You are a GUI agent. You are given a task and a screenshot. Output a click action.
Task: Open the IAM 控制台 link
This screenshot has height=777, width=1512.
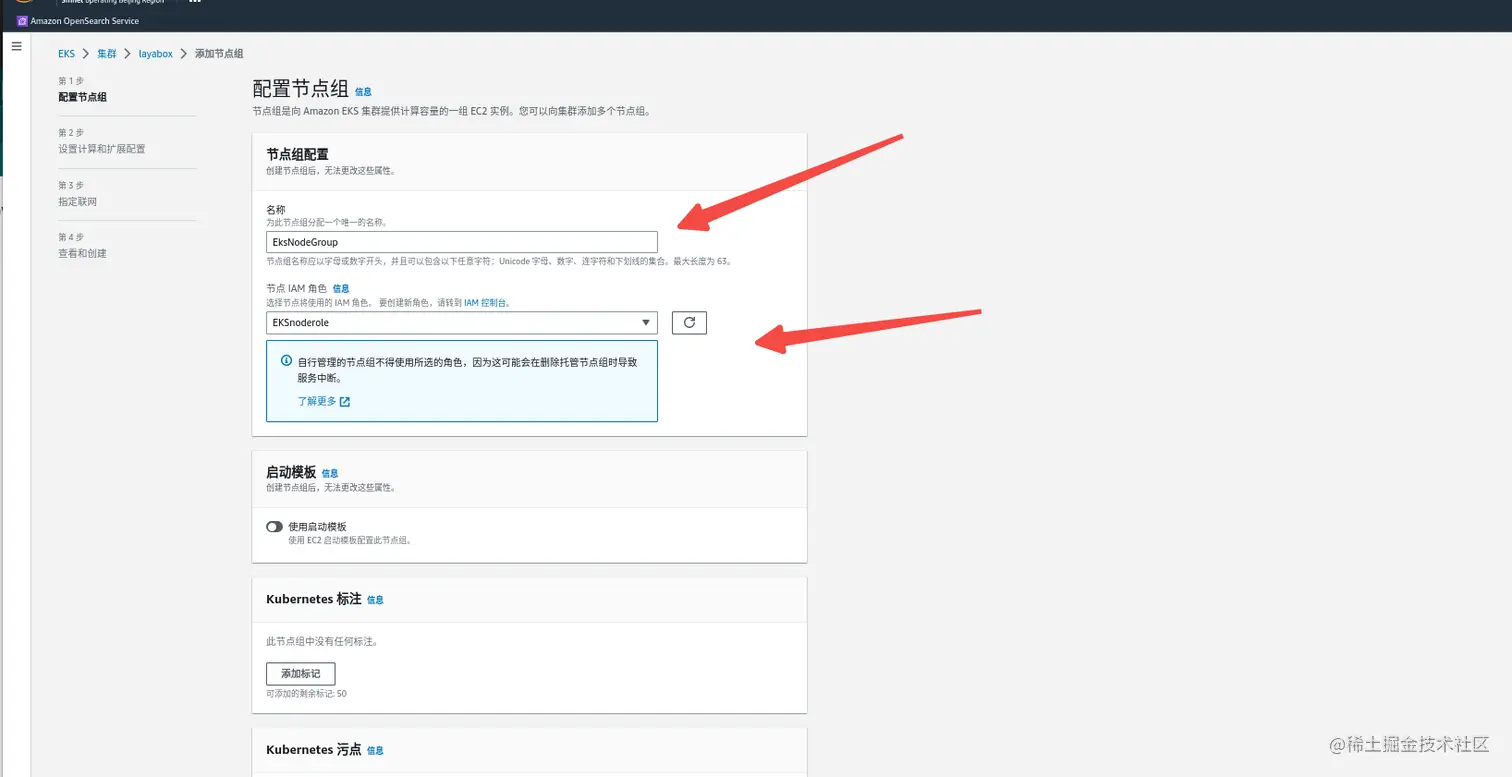coord(486,302)
